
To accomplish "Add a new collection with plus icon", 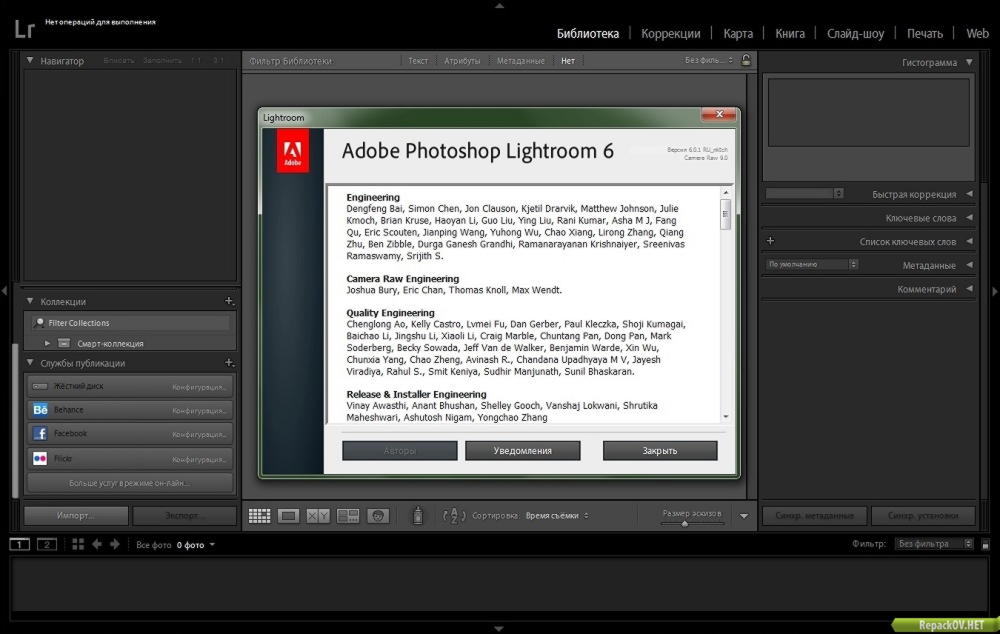I will click(x=229, y=300).
